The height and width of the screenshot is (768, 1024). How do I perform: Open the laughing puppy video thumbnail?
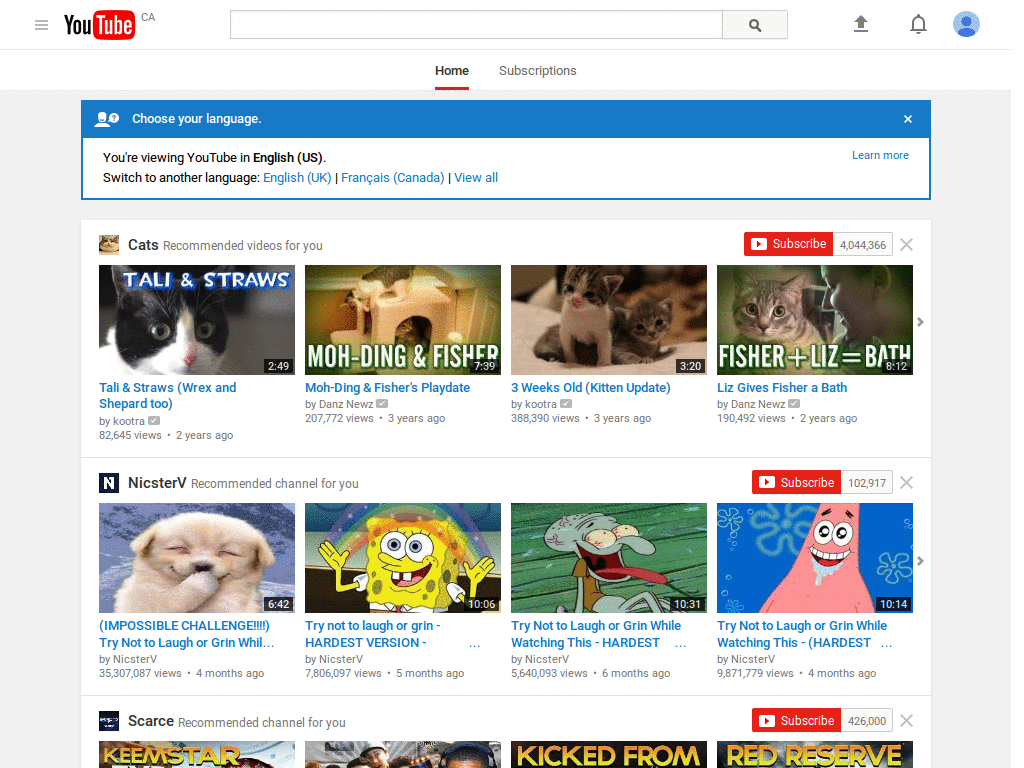click(x=197, y=558)
